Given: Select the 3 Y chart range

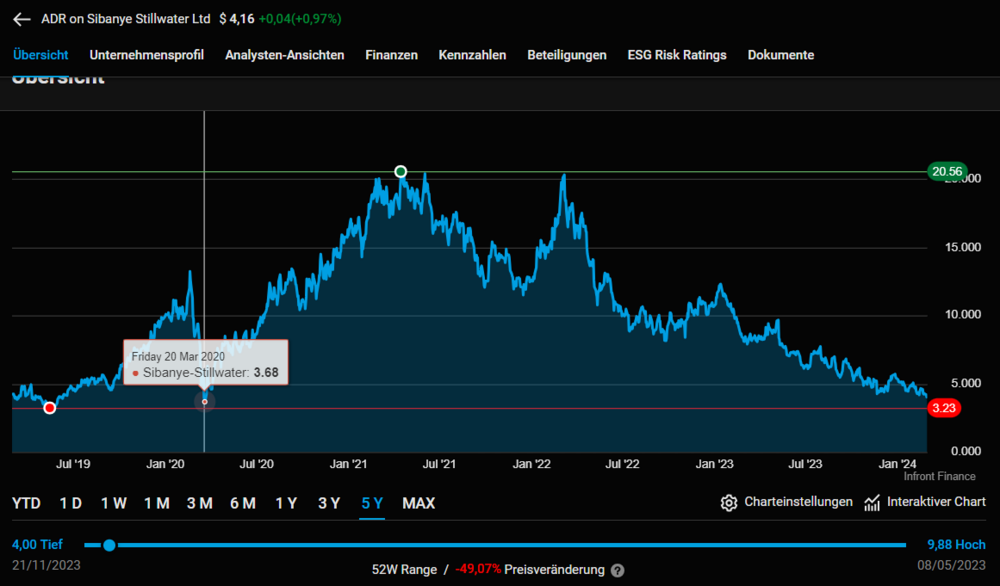Looking at the screenshot, I should point(329,504).
